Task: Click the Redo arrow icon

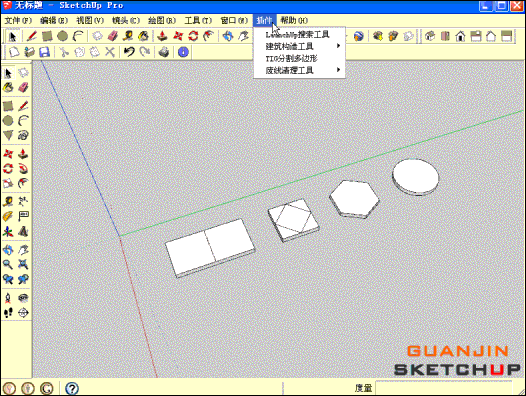Action: coord(145,52)
